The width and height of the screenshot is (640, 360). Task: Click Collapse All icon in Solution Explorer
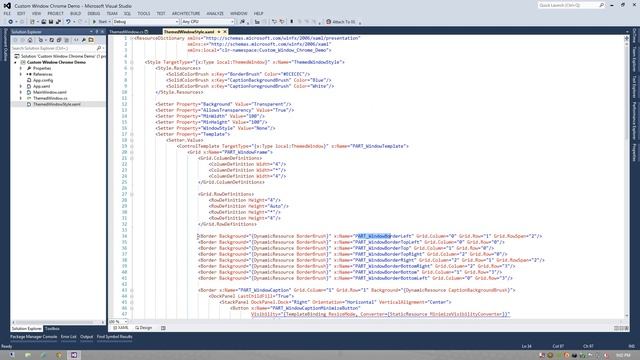click(x=59, y=40)
